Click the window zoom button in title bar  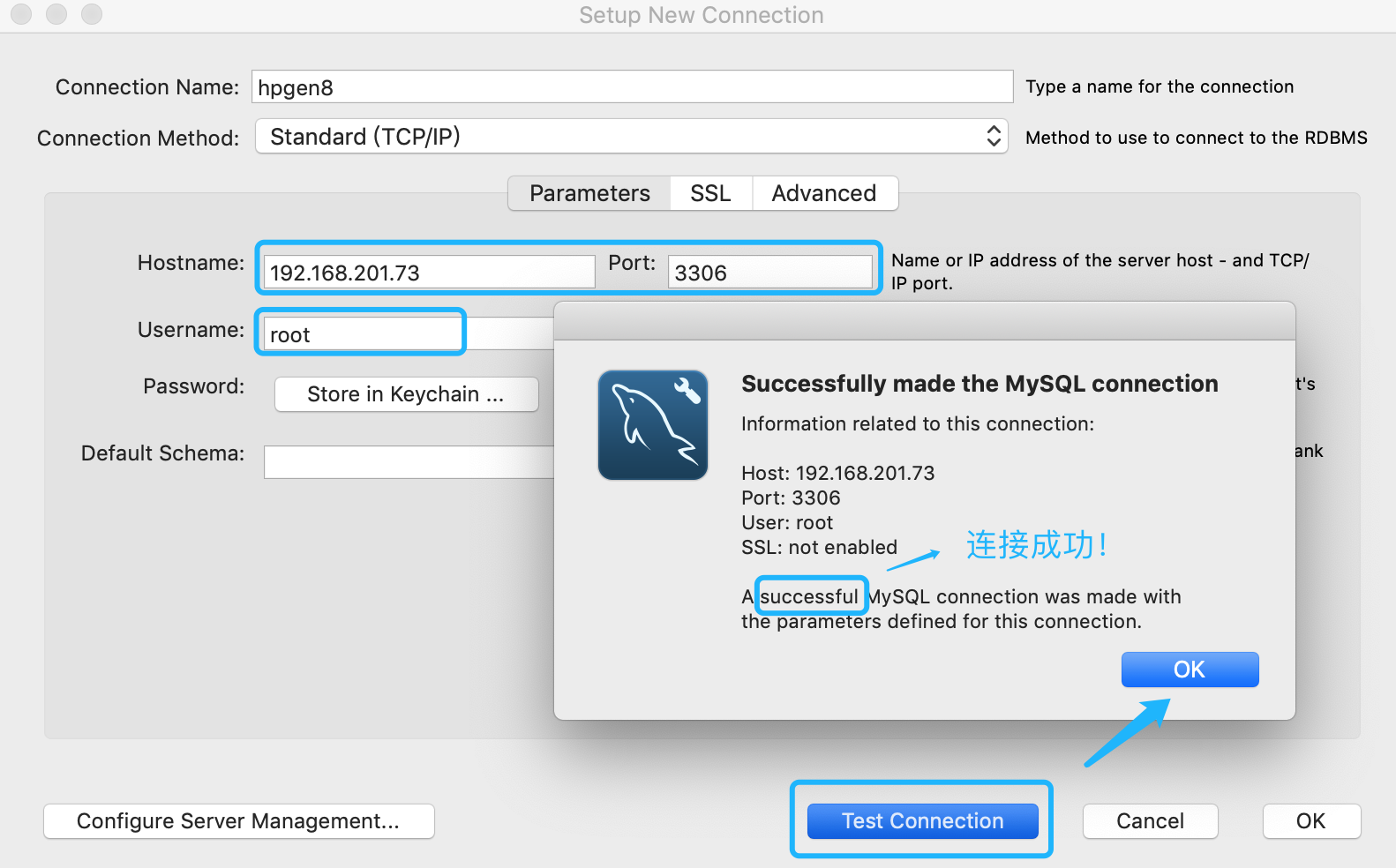92,14
